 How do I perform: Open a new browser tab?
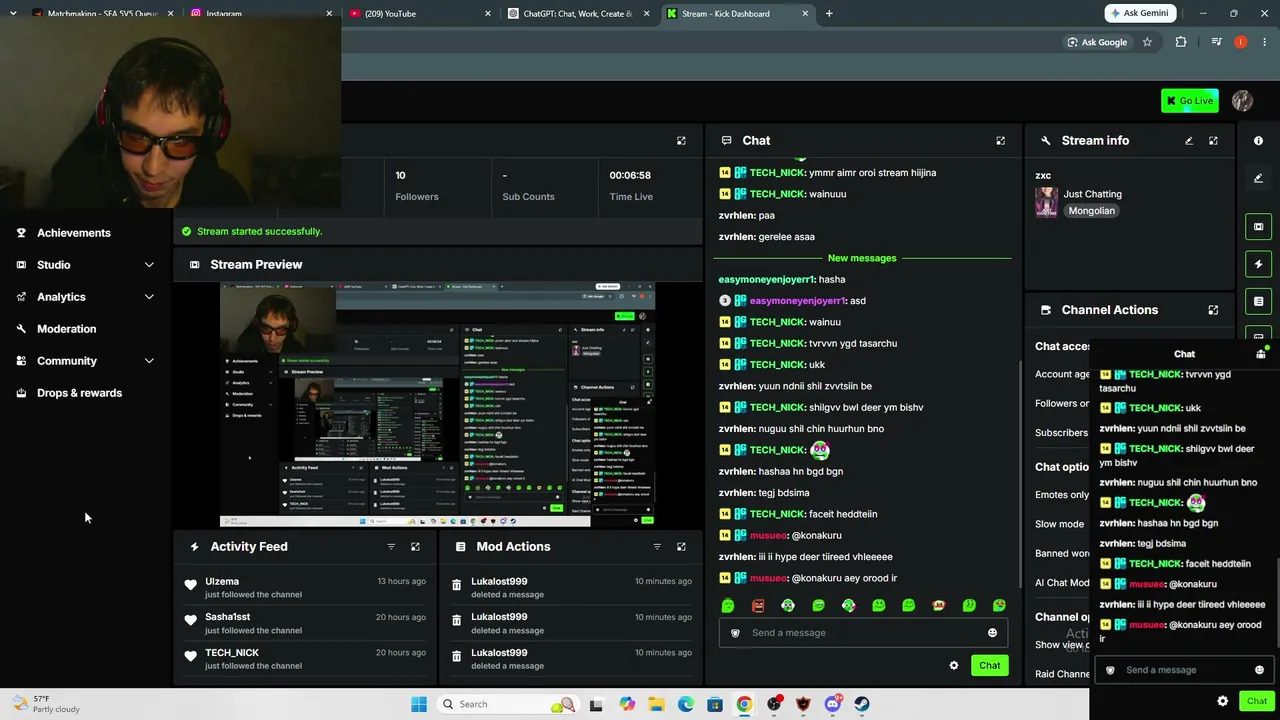tap(829, 14)
